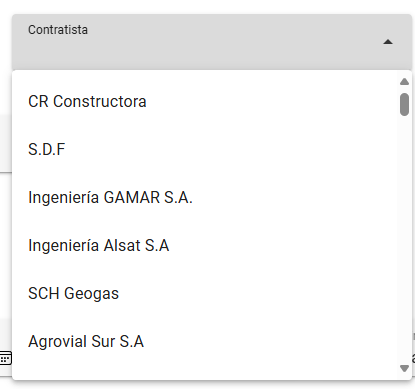This screenshot has height=389, width=415.
Task: Click the blank row space beside Agrovial Sur S.A
Action: [x=271, y=341]
